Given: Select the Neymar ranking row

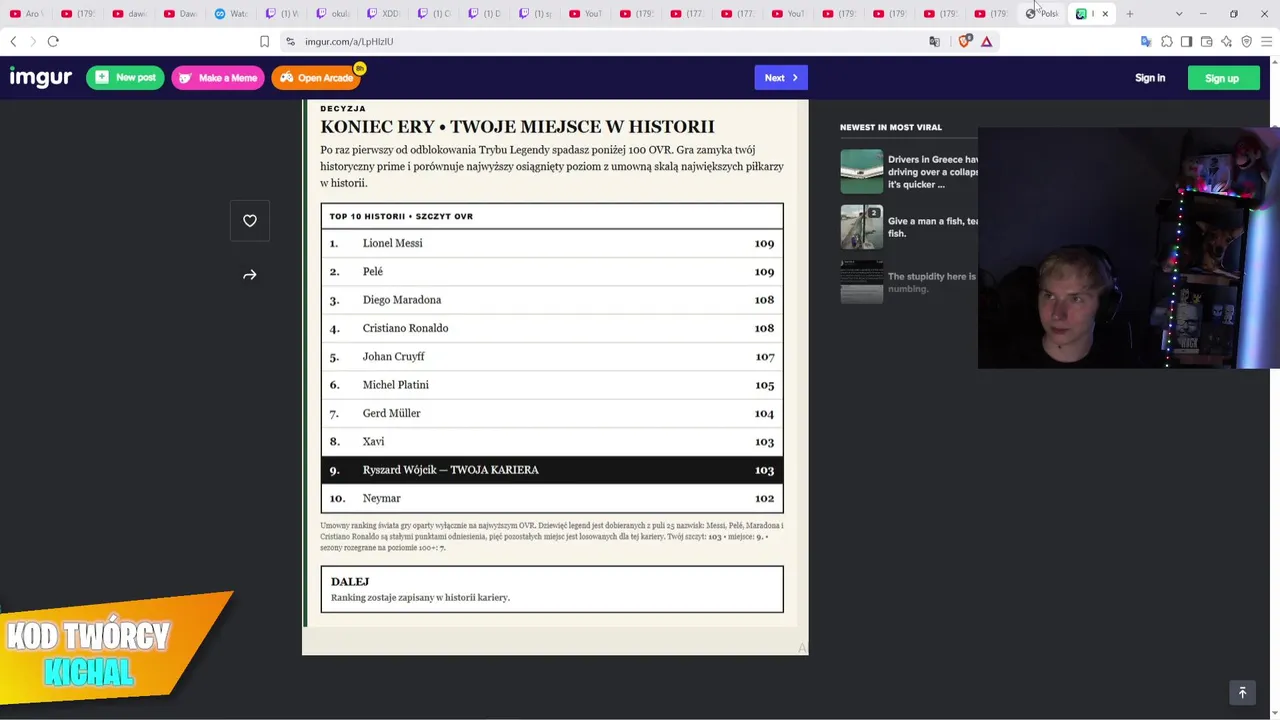Looking at the screenshot, I should (552, 498).
